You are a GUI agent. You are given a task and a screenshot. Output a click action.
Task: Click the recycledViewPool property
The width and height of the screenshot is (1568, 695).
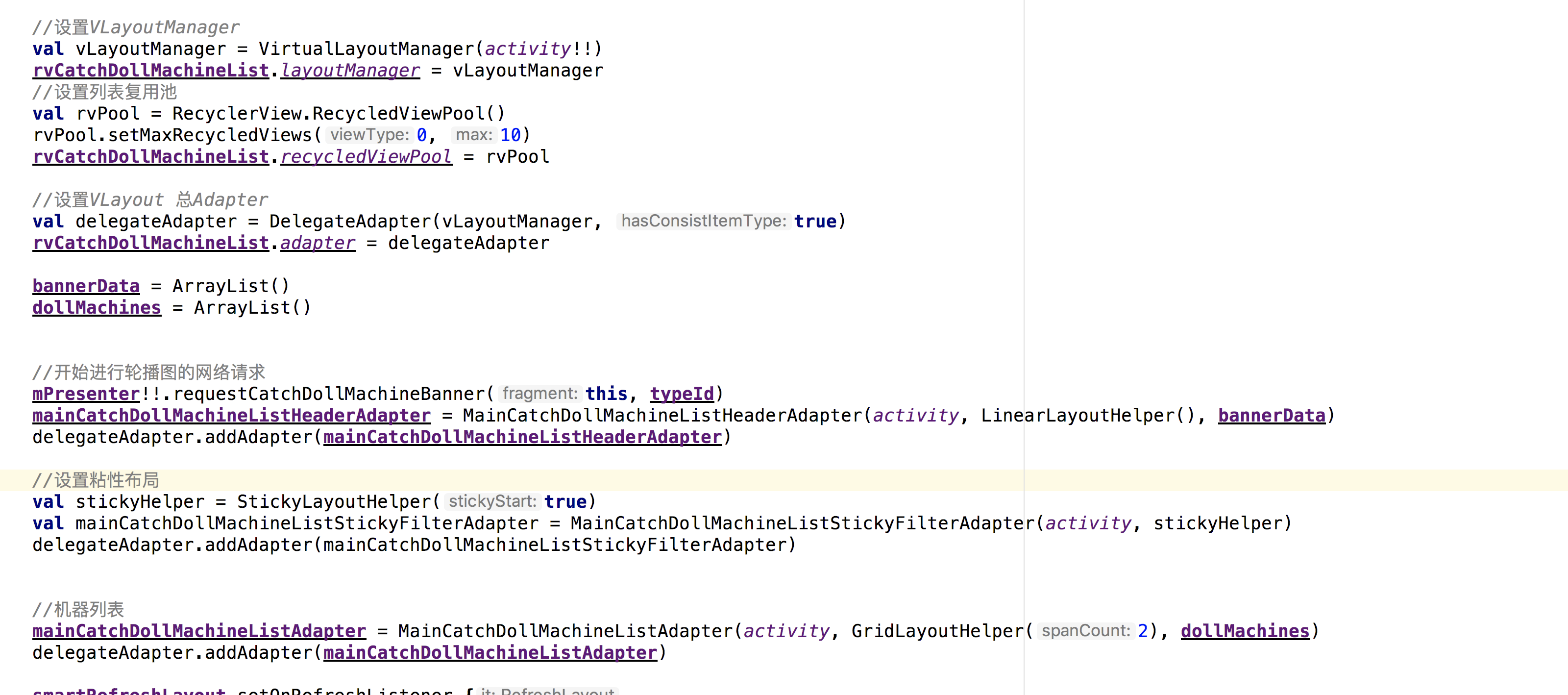[366, 157]
